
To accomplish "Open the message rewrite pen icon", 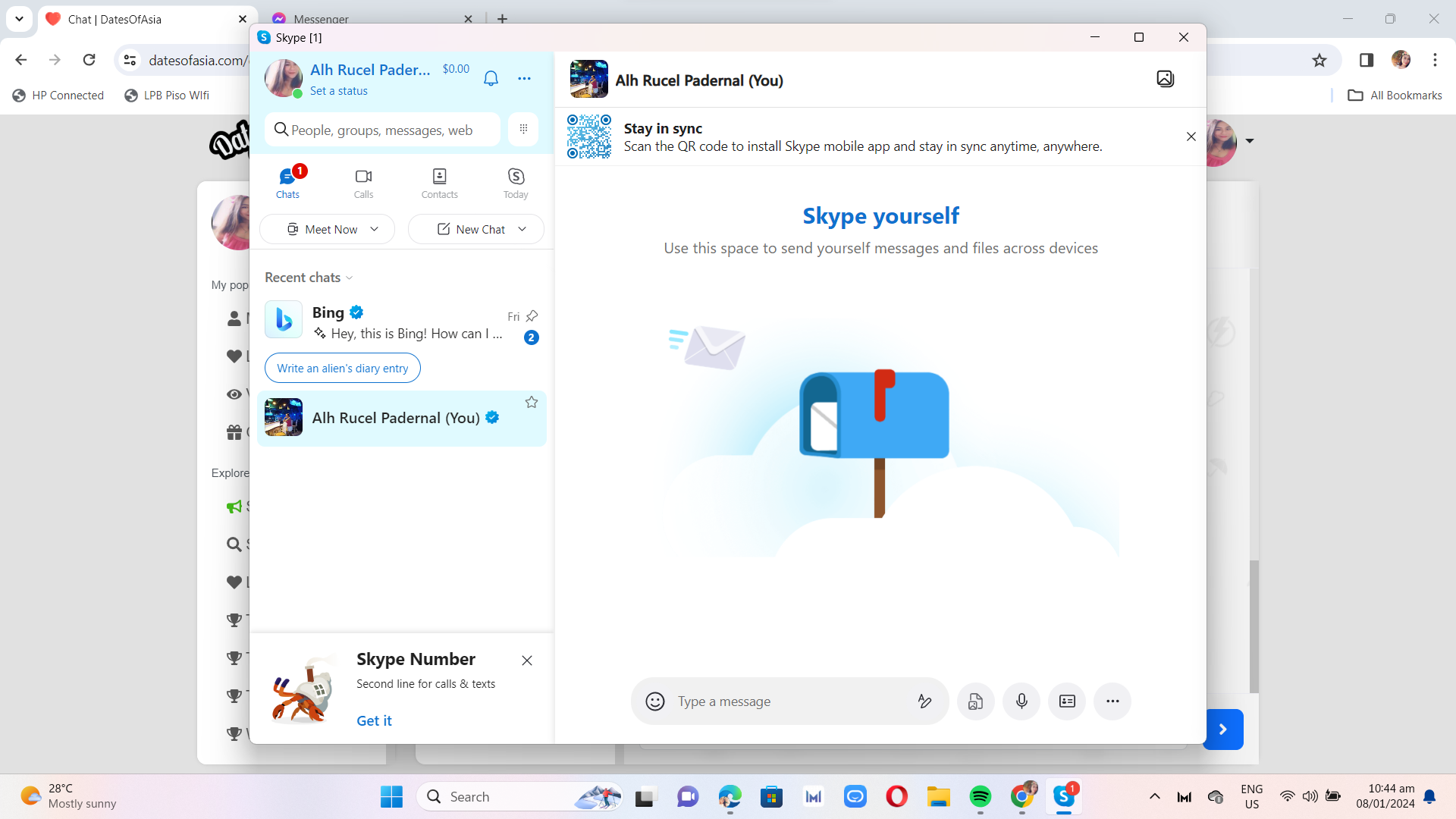I will tap(924, 701).
